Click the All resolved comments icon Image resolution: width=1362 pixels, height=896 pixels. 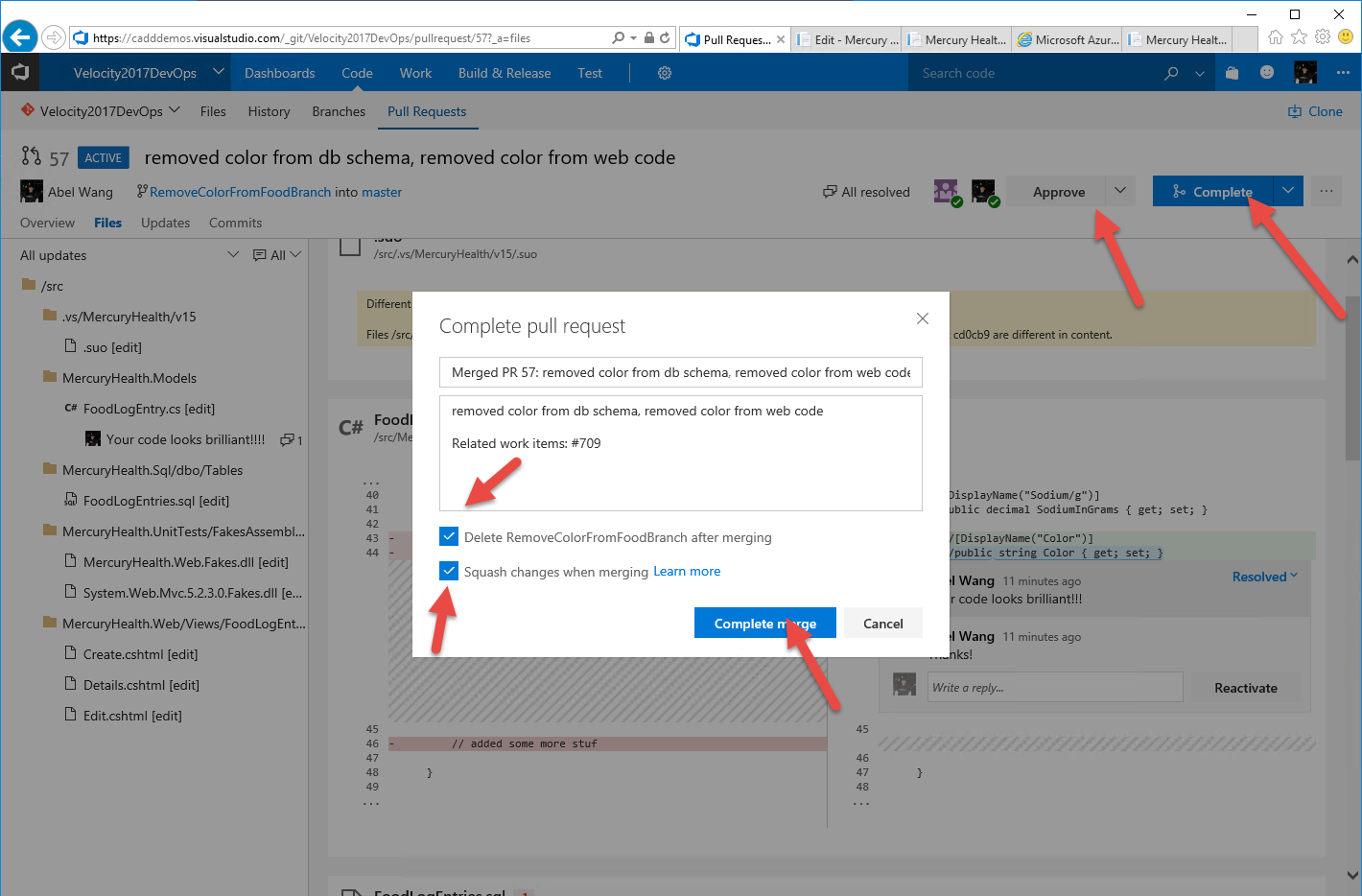(830, 192)
